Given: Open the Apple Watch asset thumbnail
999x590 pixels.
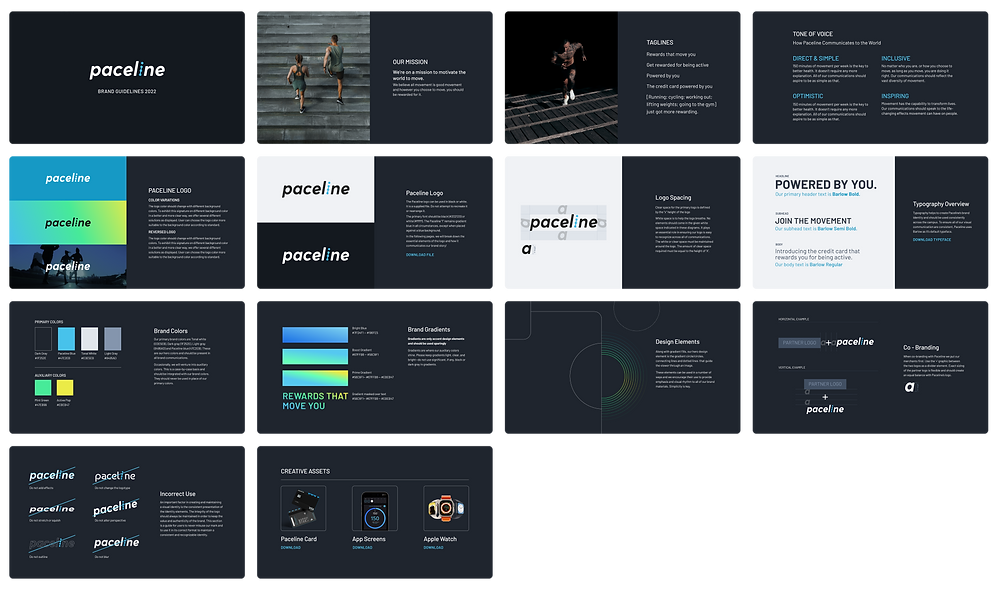Looking at the screenshot, I should tap(446, 508).
